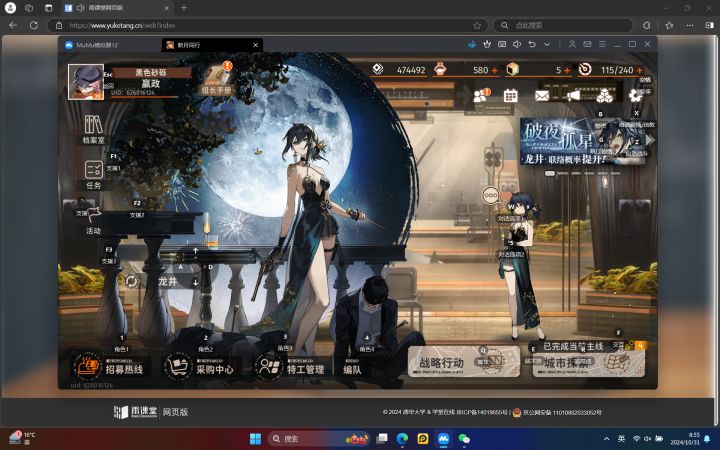Click the browser search box

click(563, 25)
